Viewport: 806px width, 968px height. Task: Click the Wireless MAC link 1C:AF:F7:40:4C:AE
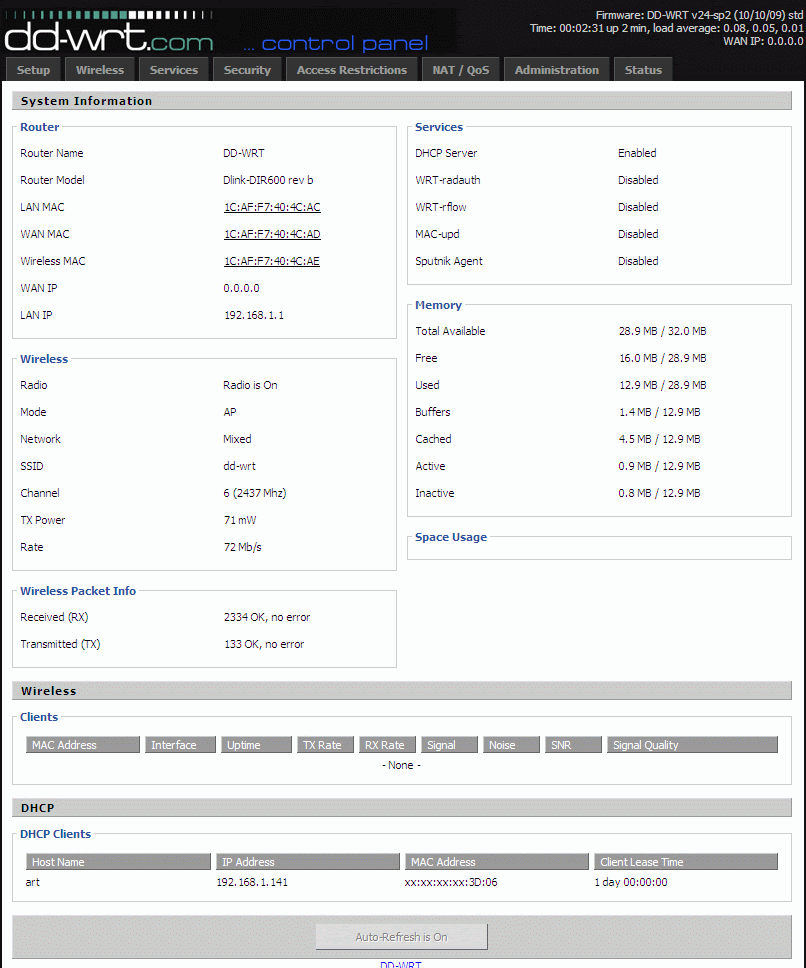(x=272, y=261)
